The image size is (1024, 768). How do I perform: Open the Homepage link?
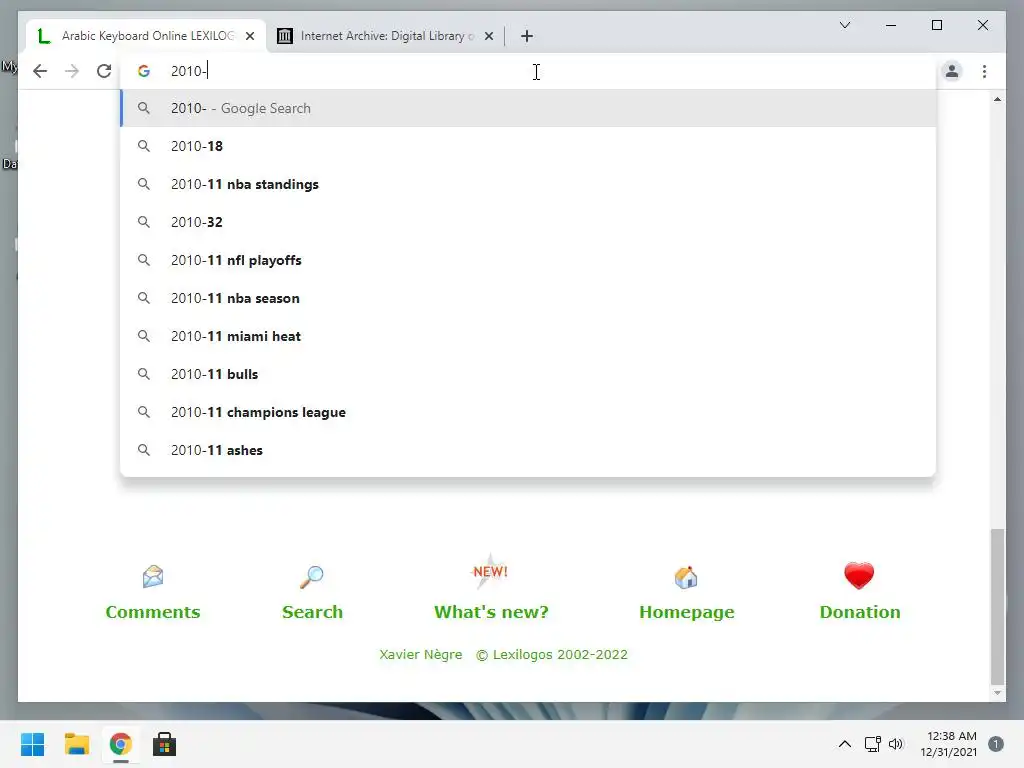686,612
